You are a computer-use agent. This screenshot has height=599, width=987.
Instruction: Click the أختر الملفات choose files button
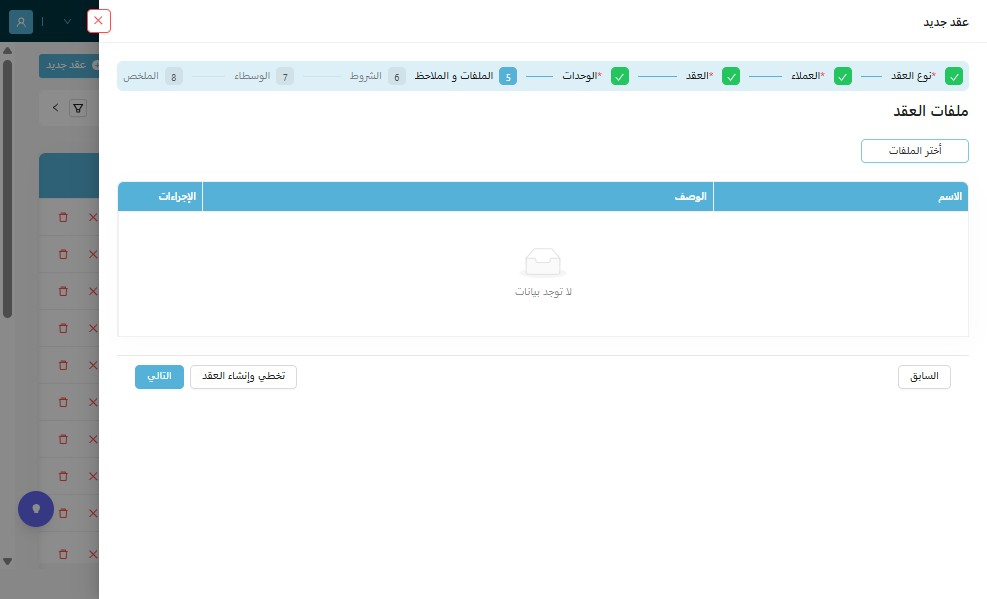[914, 151]
